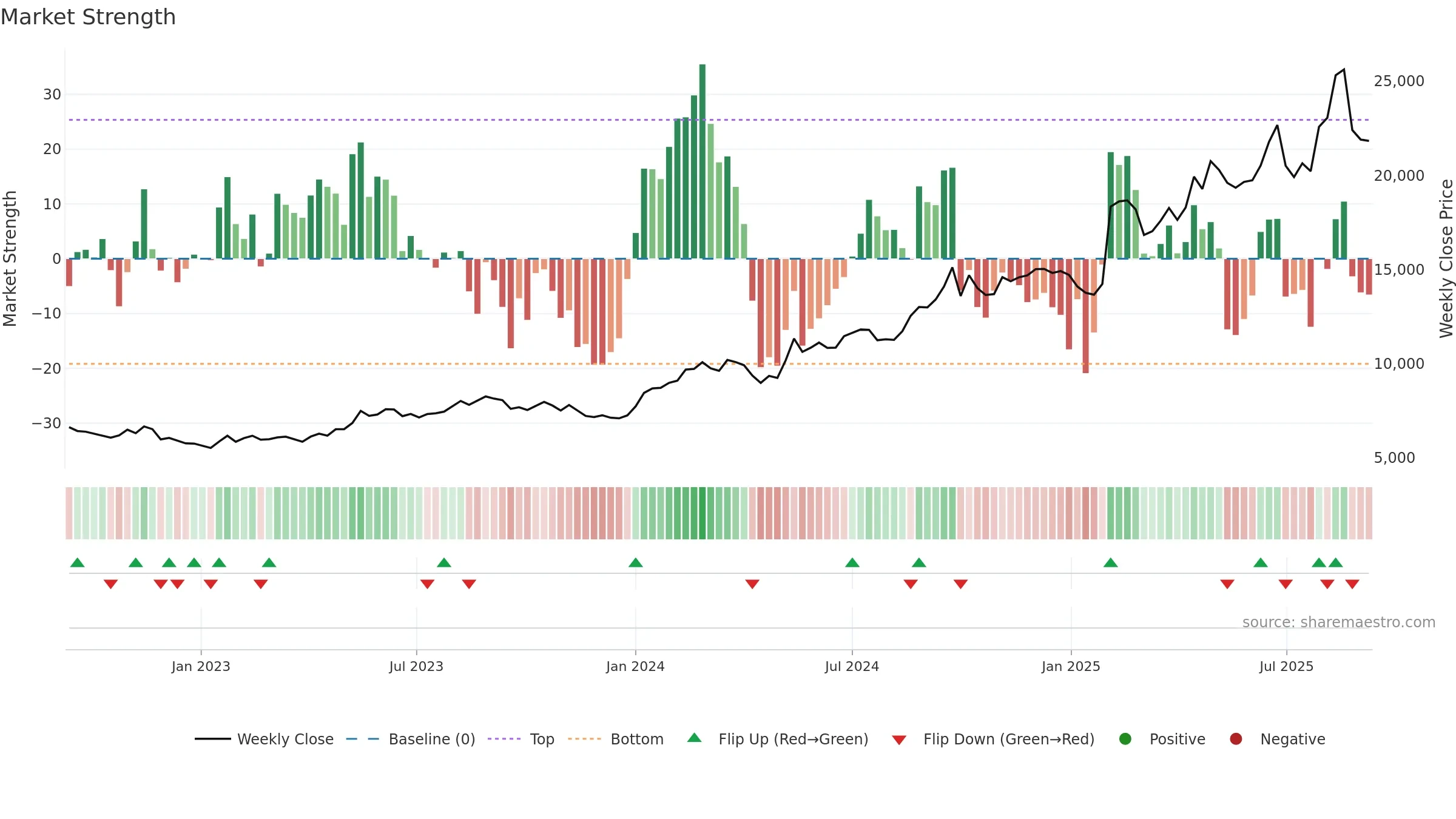Click the darkest green heatmap cell in early 2024
The image size is (1456, 819).
point(703,513)
